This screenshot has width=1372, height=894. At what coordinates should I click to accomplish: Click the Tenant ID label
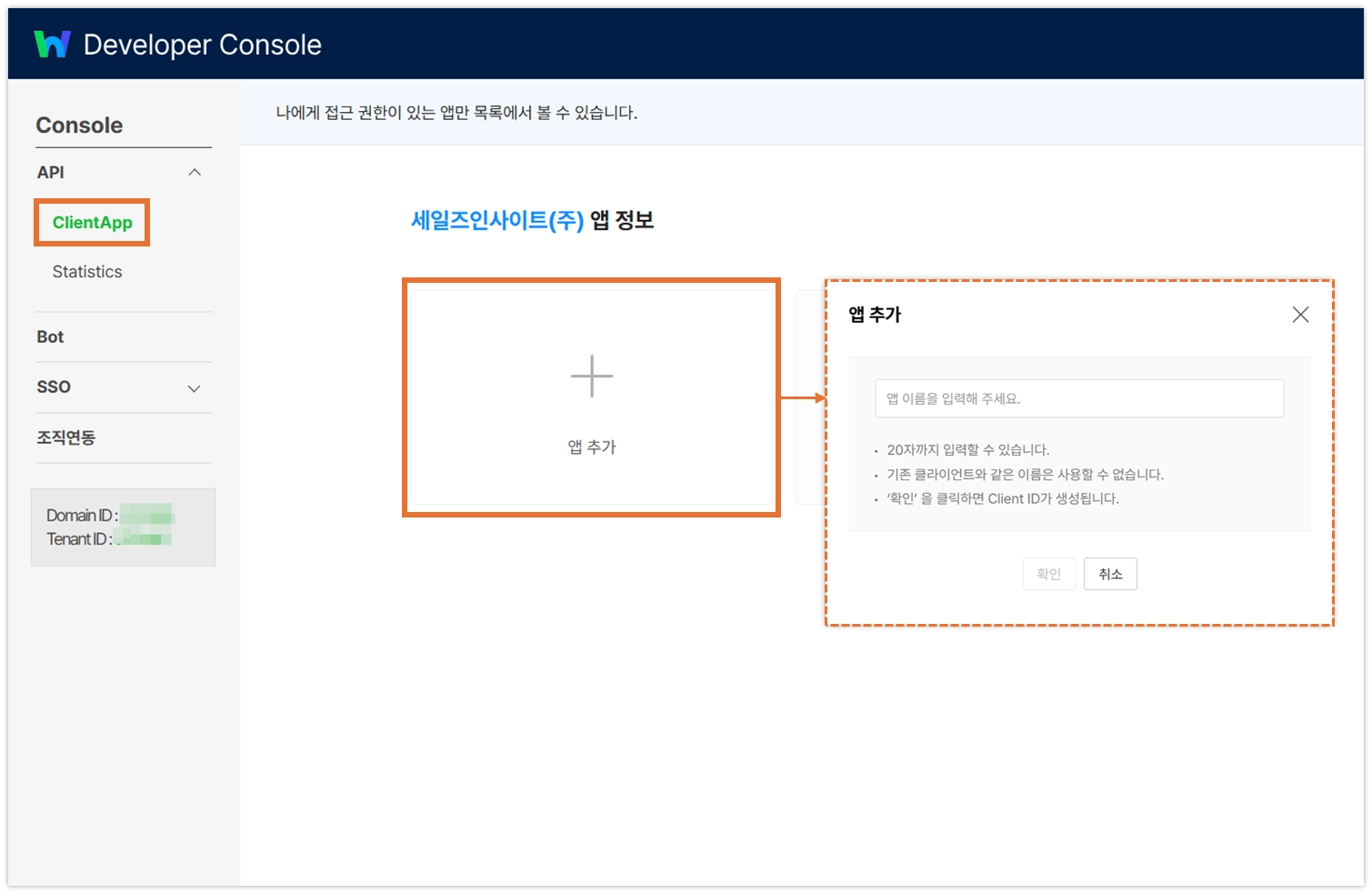[x=79, y=538]
